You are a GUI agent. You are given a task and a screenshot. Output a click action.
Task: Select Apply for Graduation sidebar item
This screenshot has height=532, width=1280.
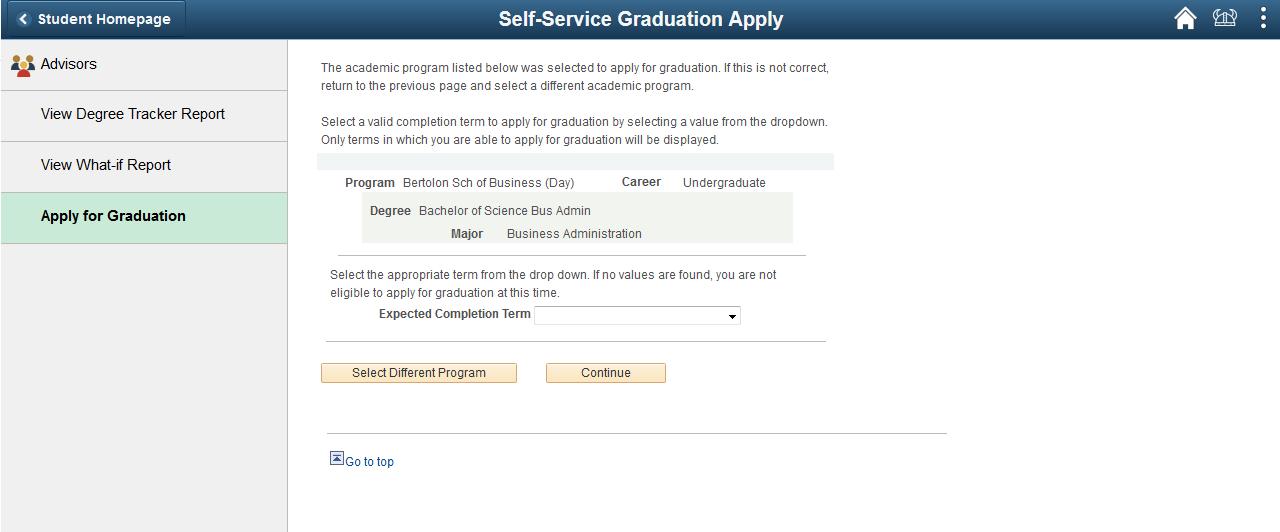[x=144, y=217]
